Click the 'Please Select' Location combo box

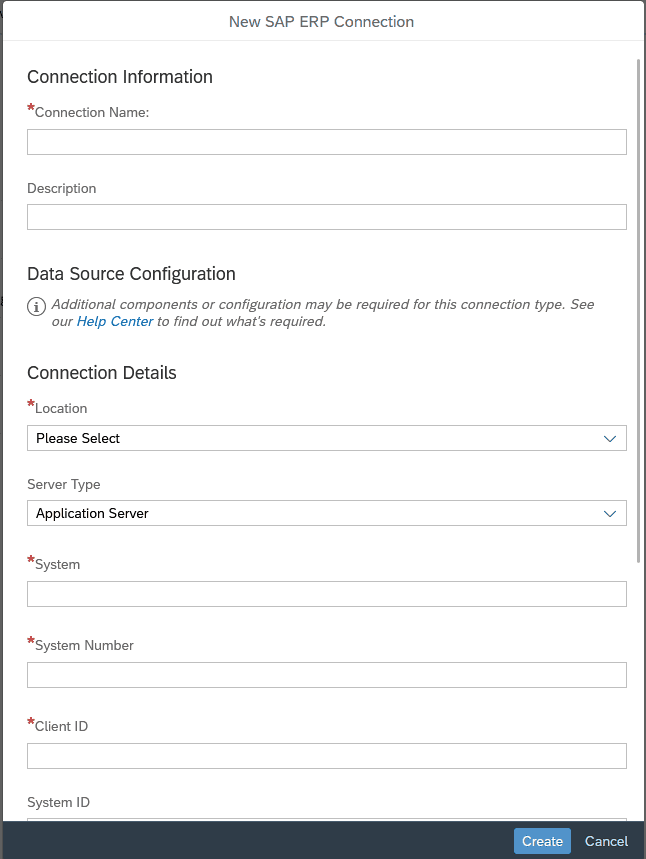click(310, 438)
